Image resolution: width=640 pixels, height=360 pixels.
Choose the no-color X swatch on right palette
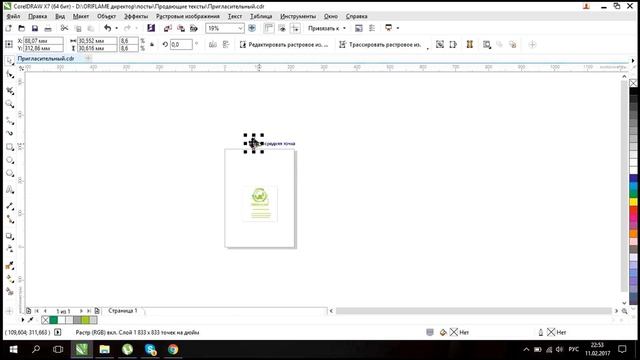click(633, 83)
